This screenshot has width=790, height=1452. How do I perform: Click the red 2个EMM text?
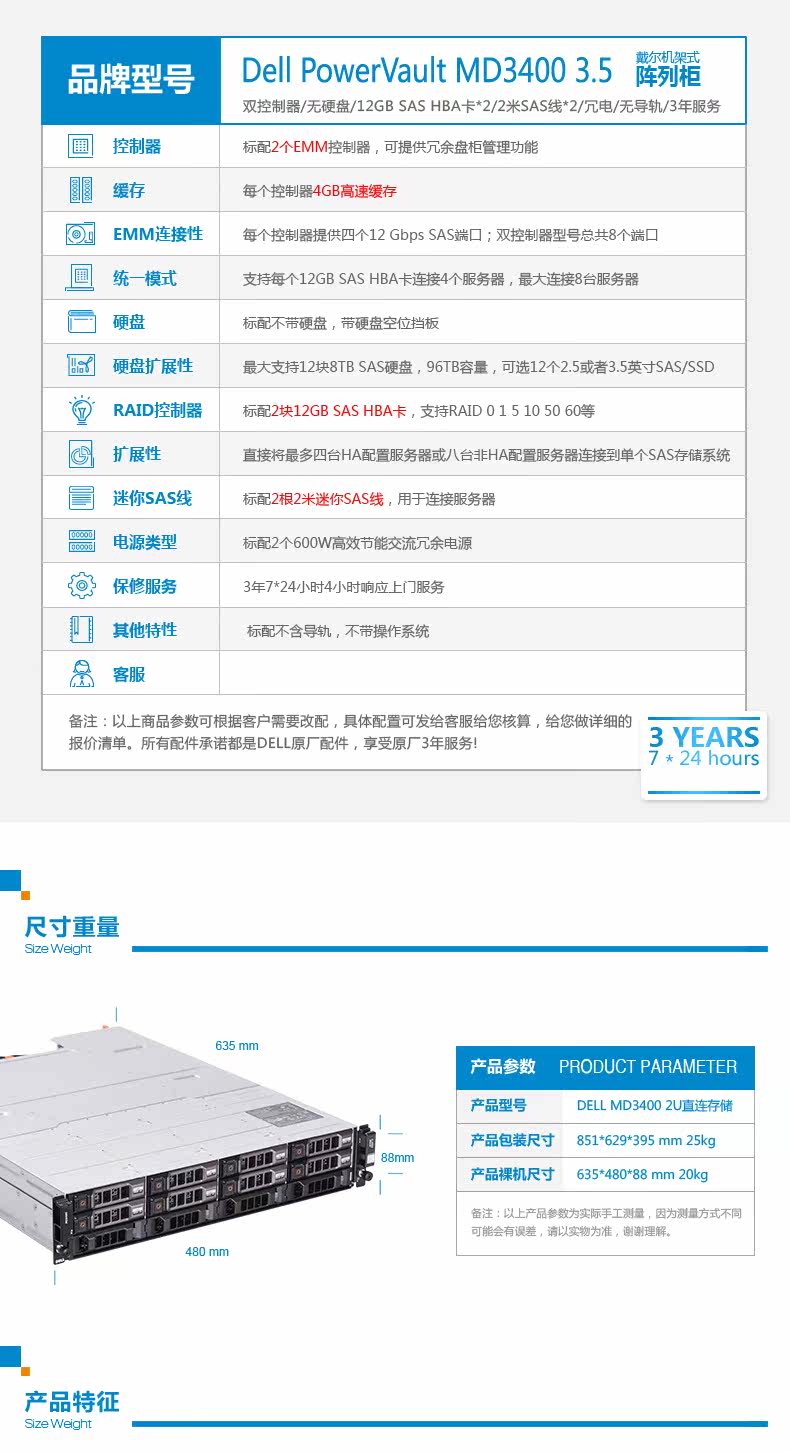[299, 147]
